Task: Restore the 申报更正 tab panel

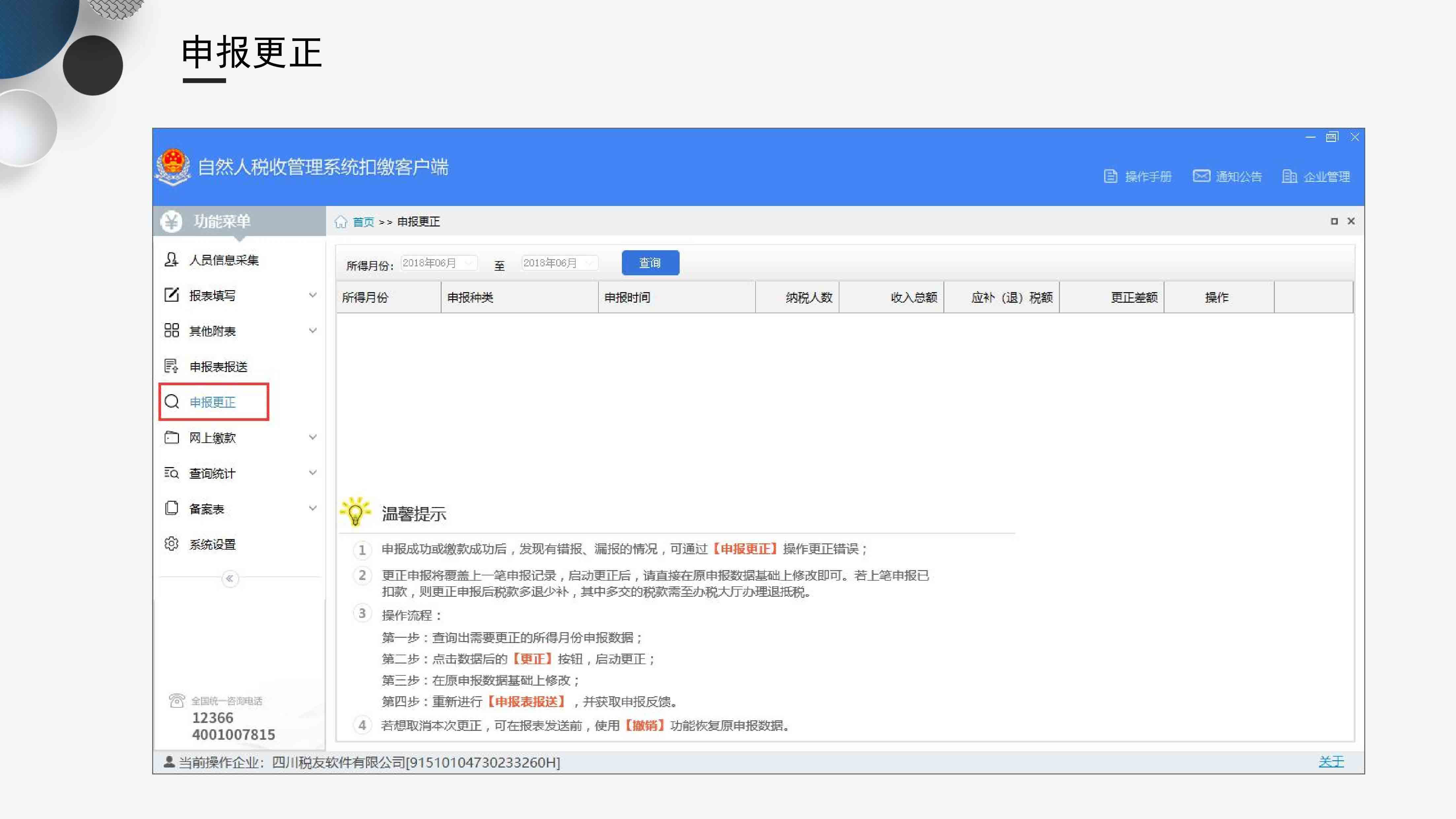Action: pyautogui.click(x=1334, y=221)
